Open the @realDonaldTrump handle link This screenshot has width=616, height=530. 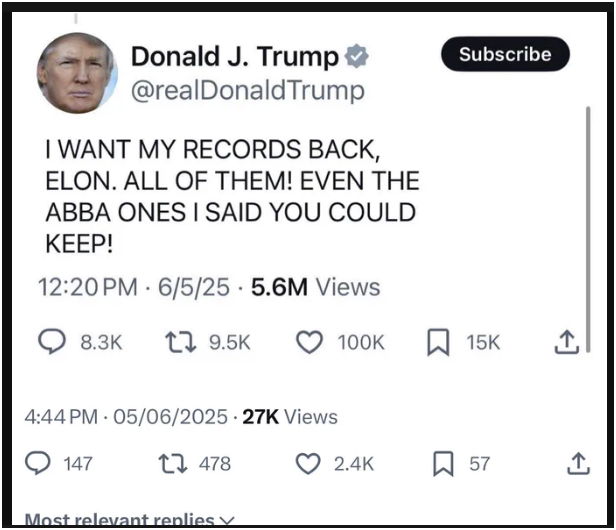pyautogui.click(x=248, y=91)
